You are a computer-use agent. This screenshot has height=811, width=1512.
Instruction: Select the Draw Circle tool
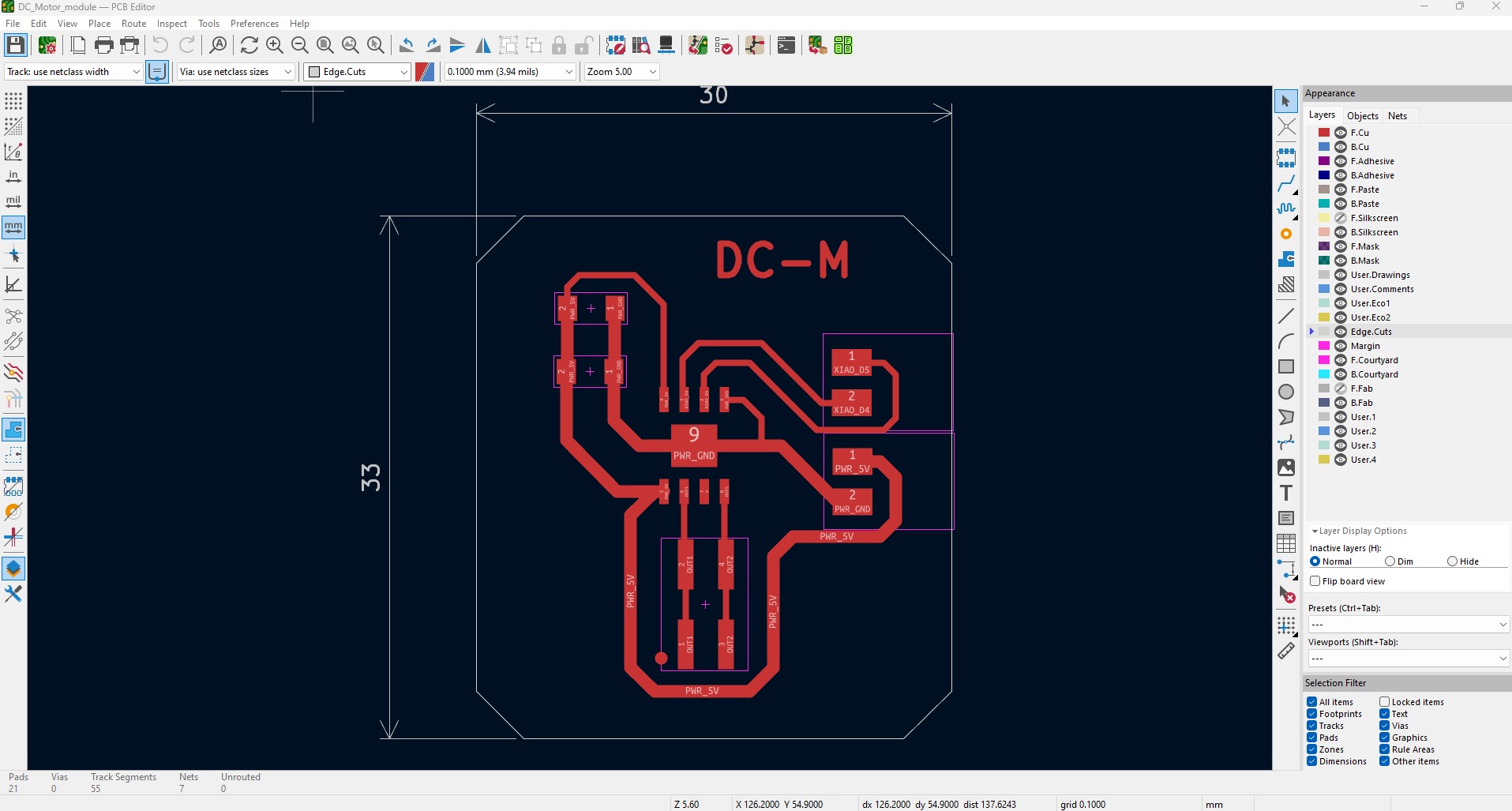click(1286, 392)
